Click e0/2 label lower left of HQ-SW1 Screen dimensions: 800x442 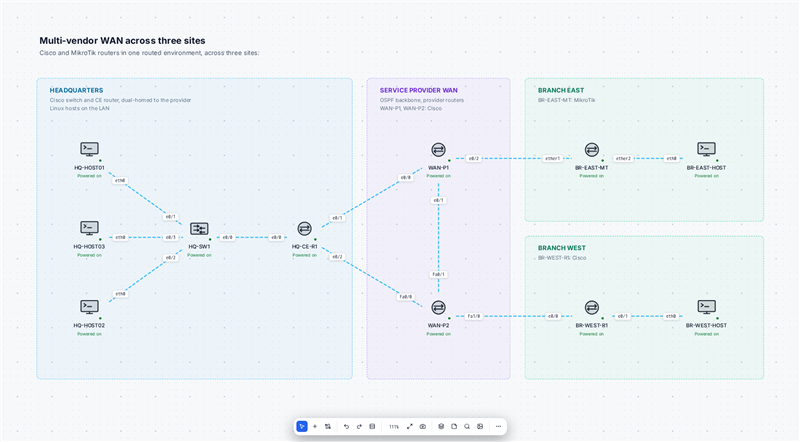[170, 258]
